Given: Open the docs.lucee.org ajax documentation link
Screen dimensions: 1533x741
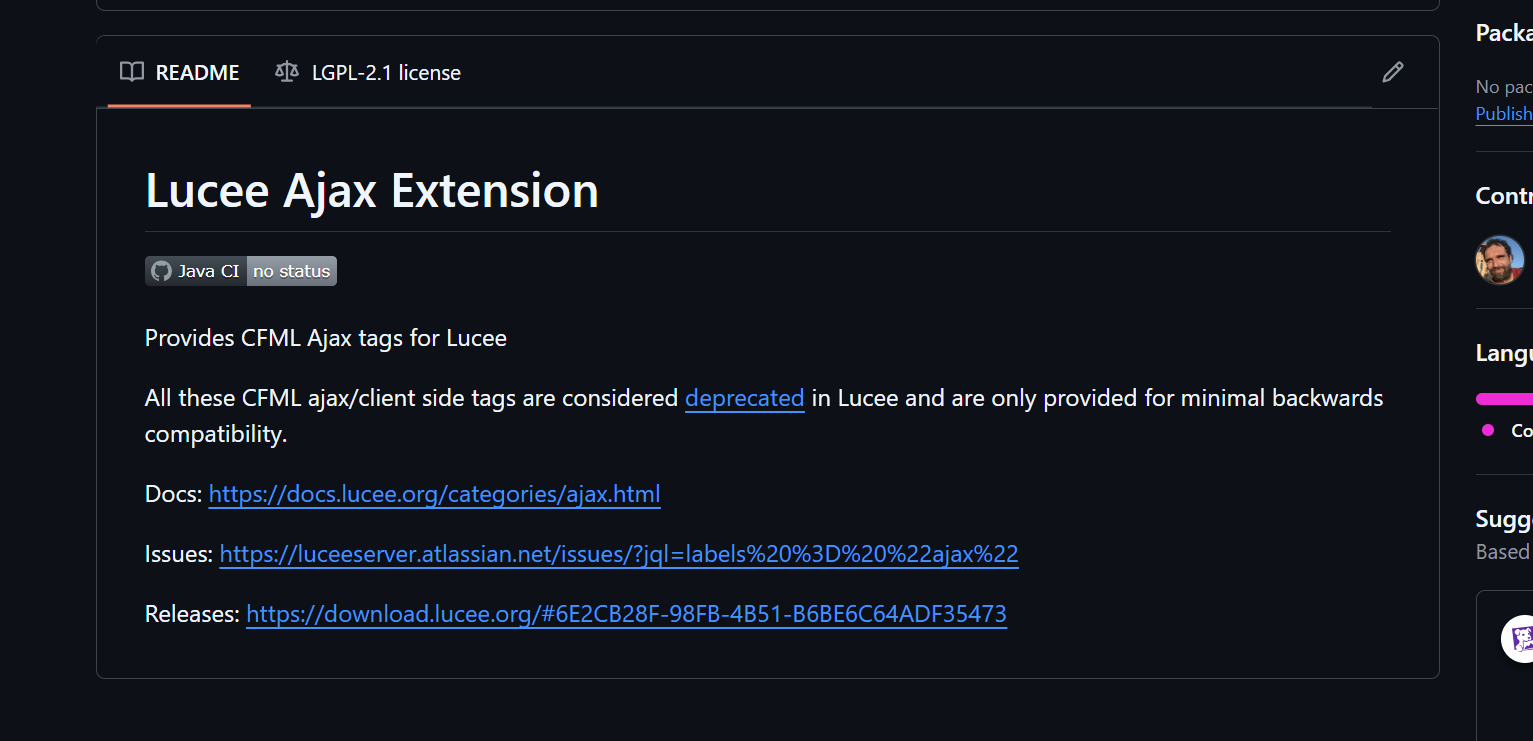Looking at the screenshot, I should pyautogui.click(x=434, y=494).
